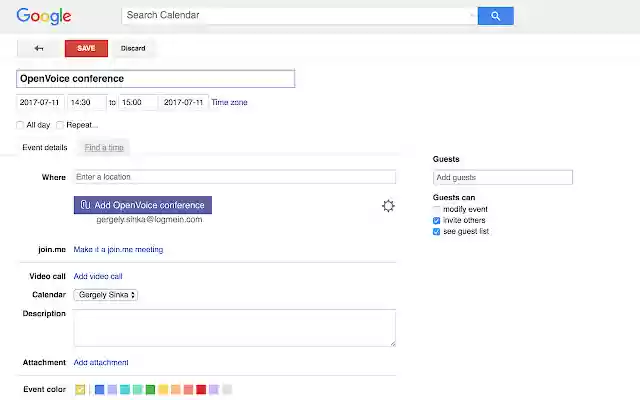Click the gergely.sinka@logmein.com account text
Screen dimensions: 640x400
coord(149,220)
